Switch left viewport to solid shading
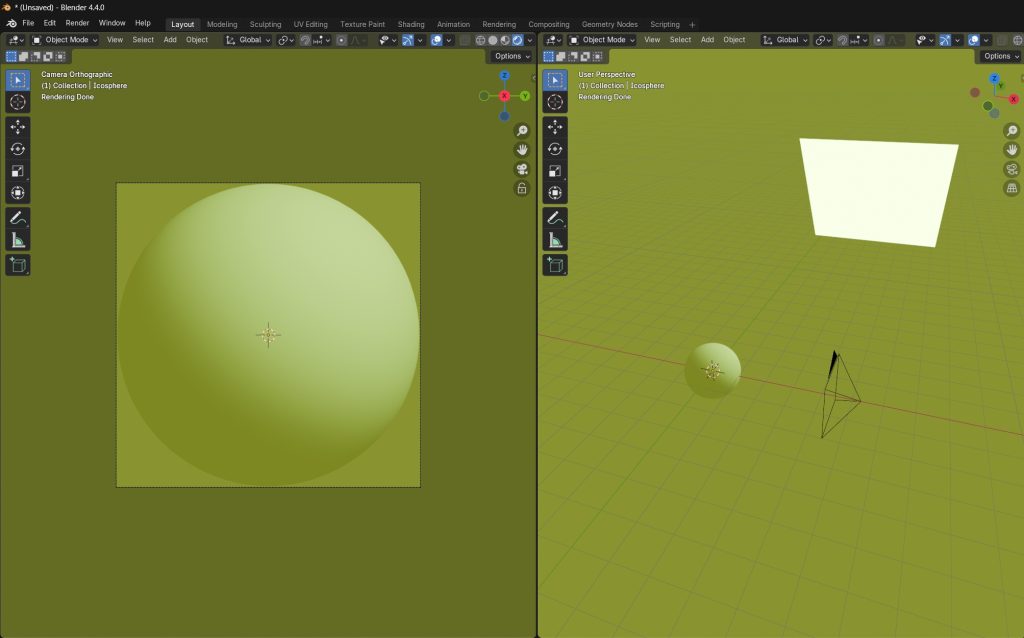Screen dimensions: 1024x638 coord(492,40)
